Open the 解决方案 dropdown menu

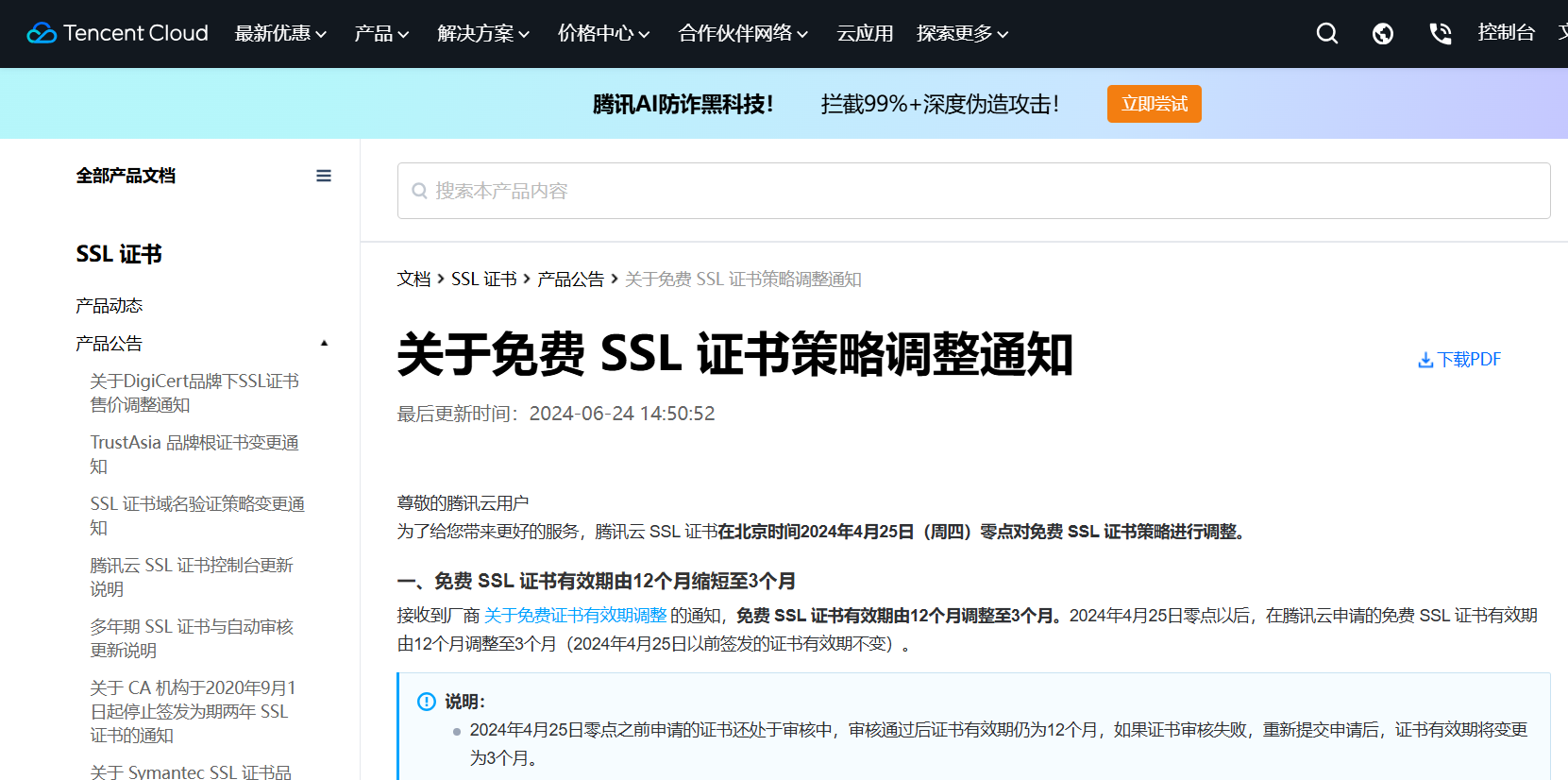tap(483, 33)
